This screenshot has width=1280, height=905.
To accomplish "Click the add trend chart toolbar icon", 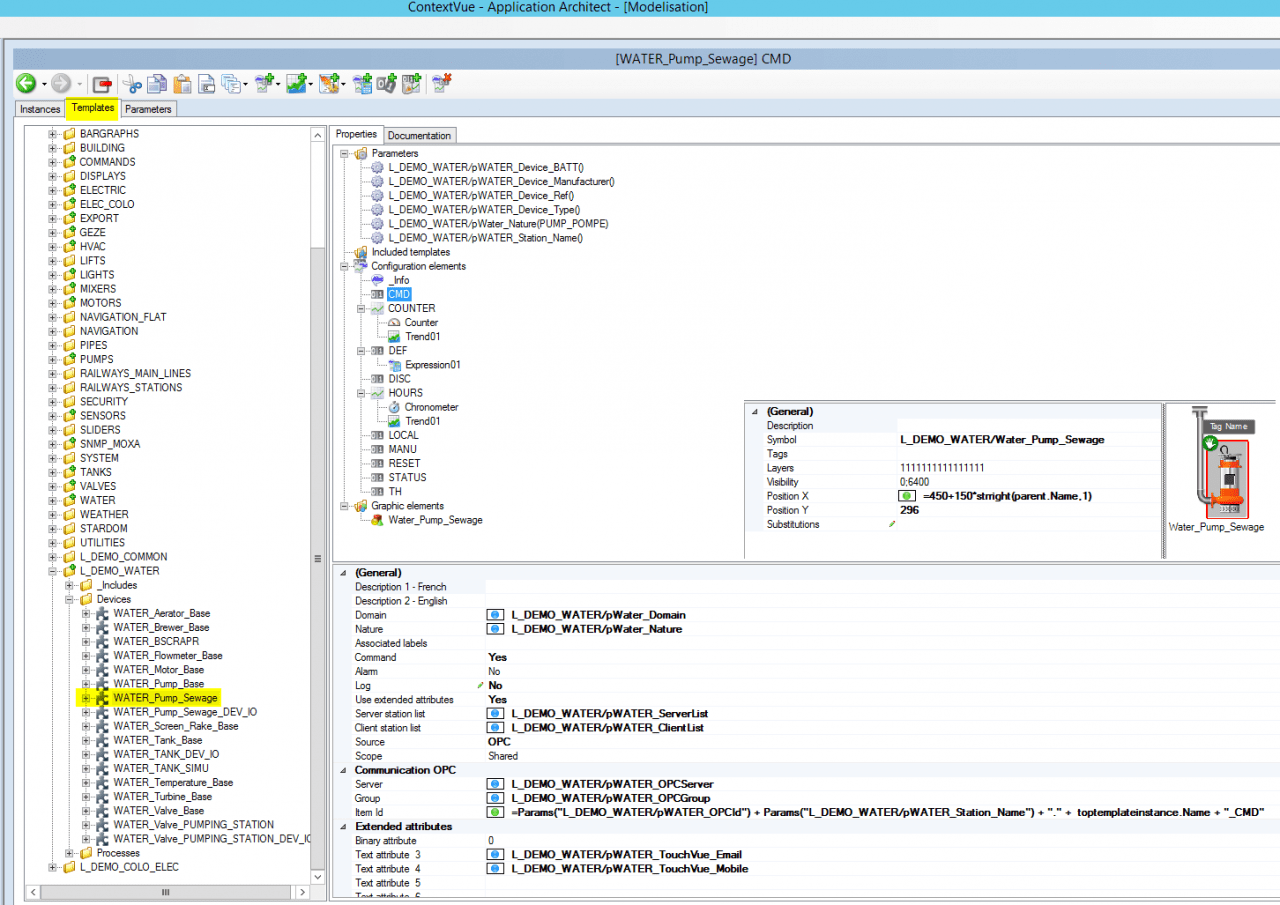I will pos(295,84).
